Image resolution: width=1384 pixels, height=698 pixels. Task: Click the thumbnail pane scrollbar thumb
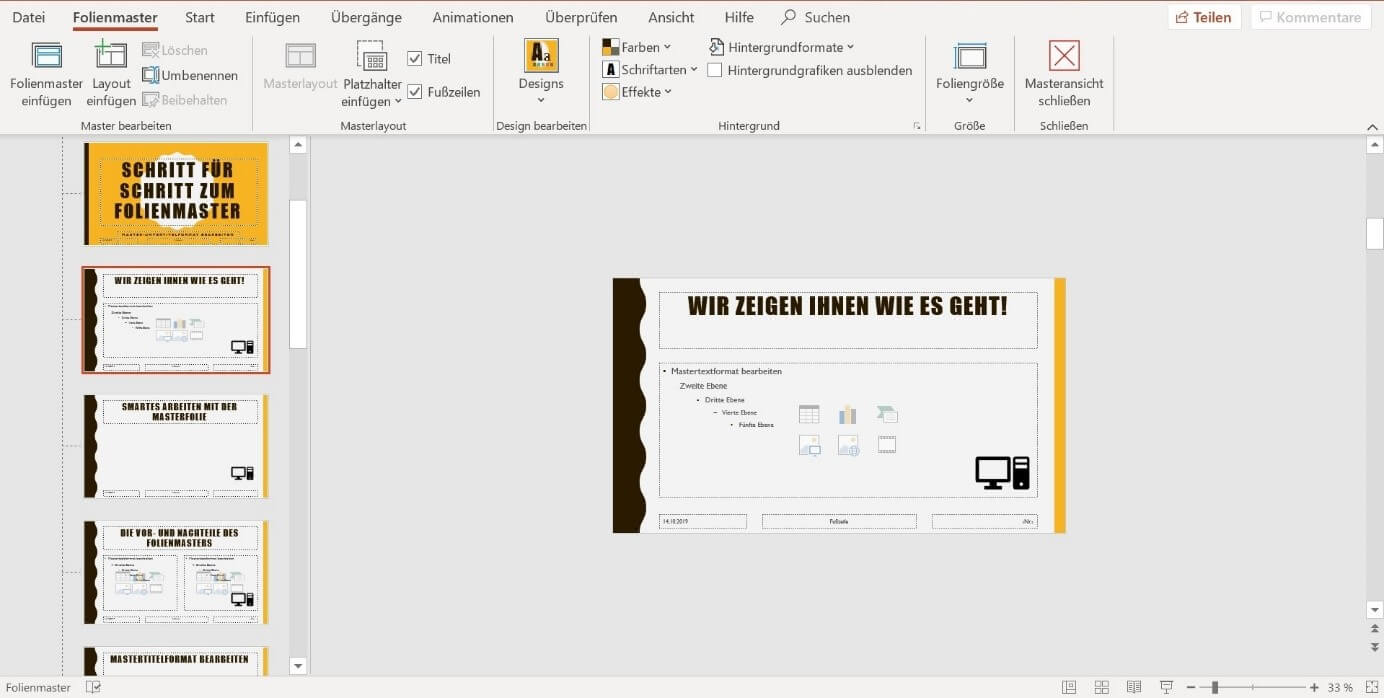click(298, 273)
